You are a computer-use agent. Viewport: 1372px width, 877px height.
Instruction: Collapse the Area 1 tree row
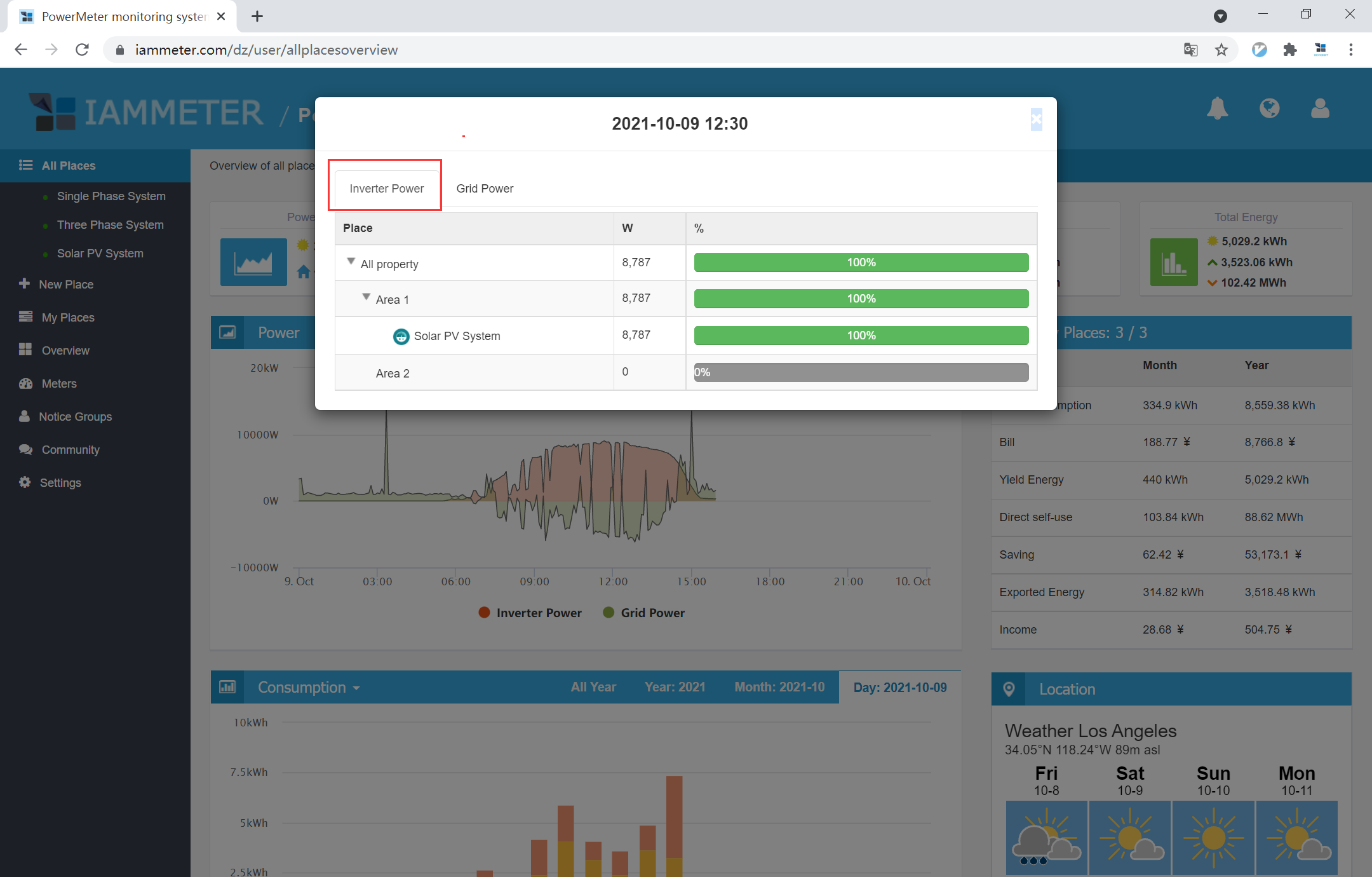coord(366,297)
